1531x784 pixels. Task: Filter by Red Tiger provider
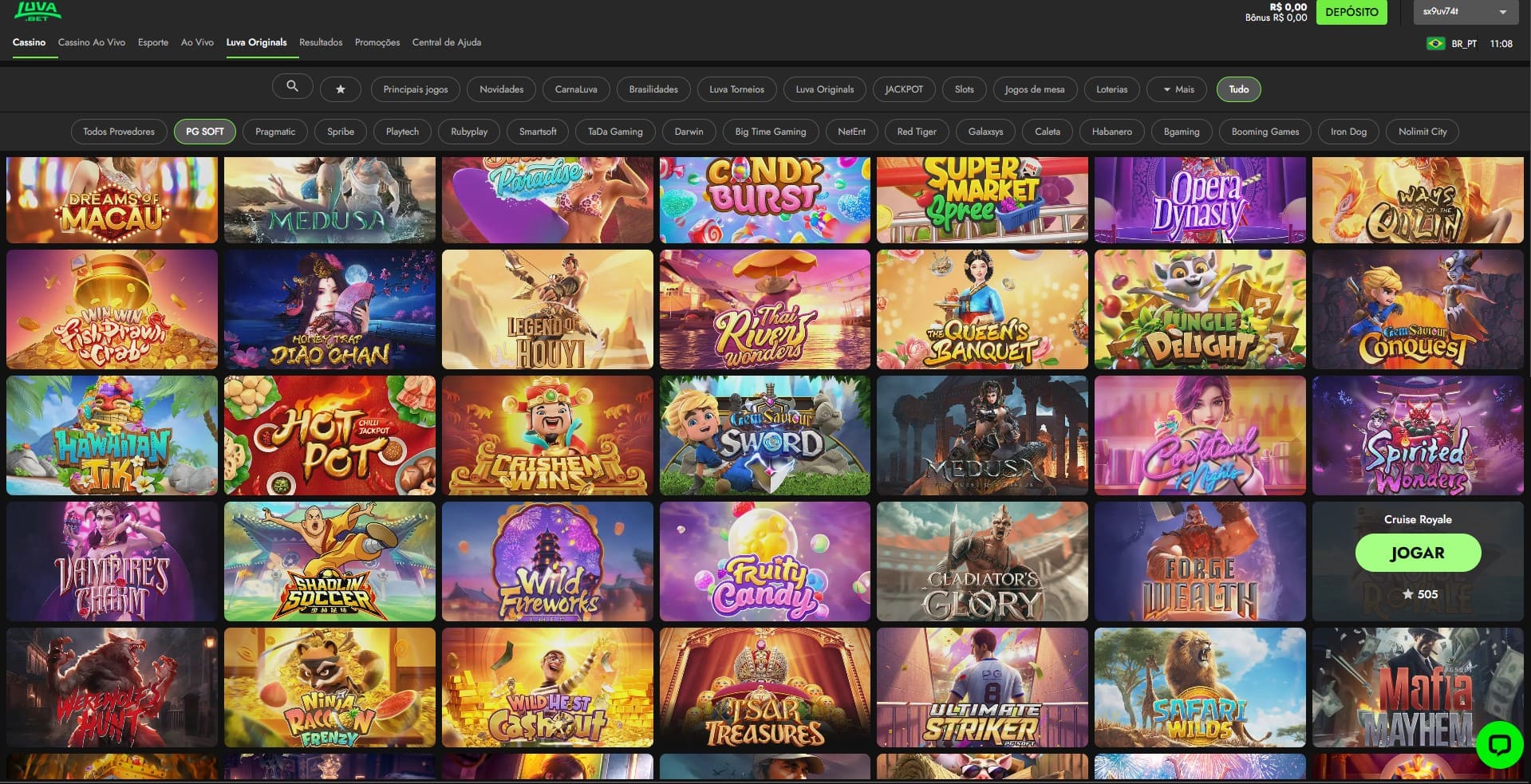tap(917, 132)
